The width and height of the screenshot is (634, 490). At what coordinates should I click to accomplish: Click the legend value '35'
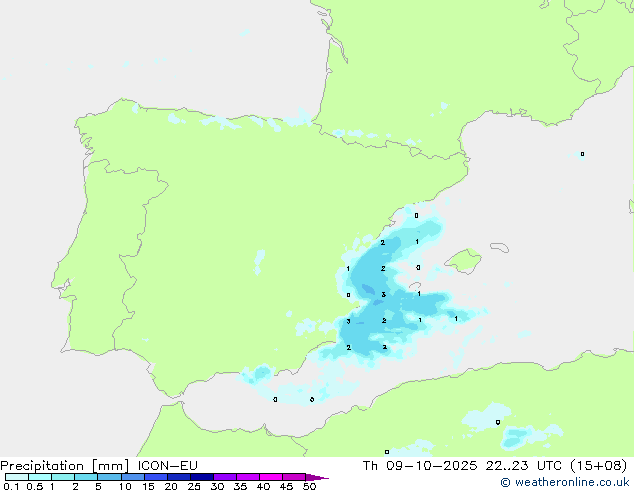pyautogui.click(x=240, y=486)
